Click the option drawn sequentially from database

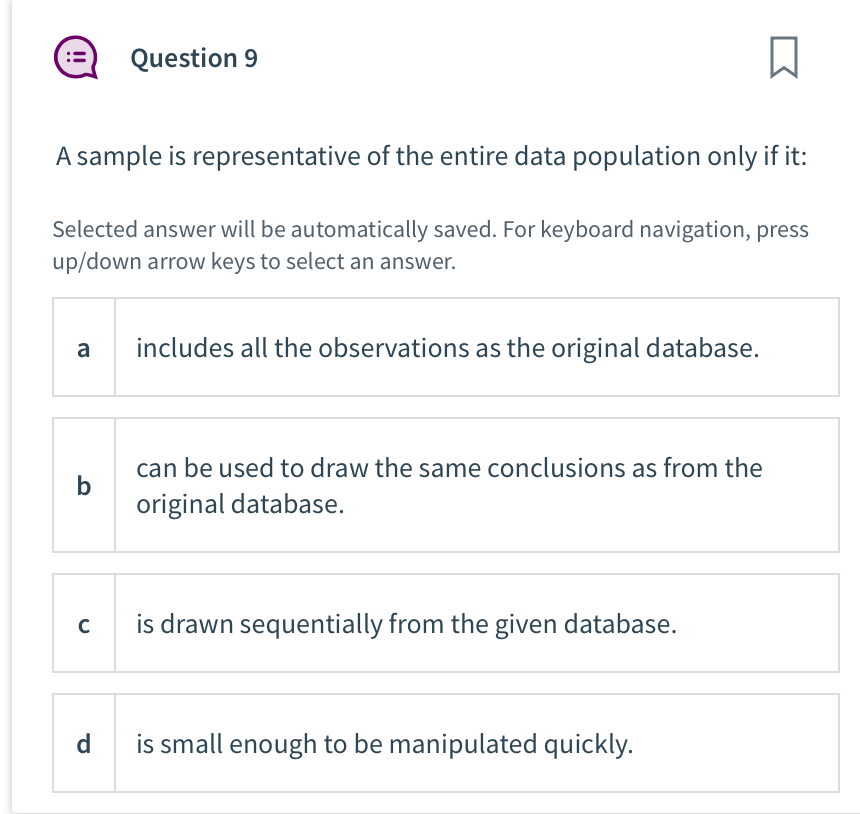(x=406, y=623)
